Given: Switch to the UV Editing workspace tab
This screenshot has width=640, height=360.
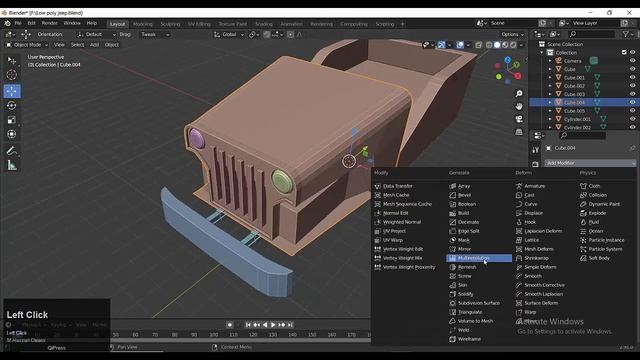Looking at the screenshot, I should pyautogui.click(x=199, y=24).
